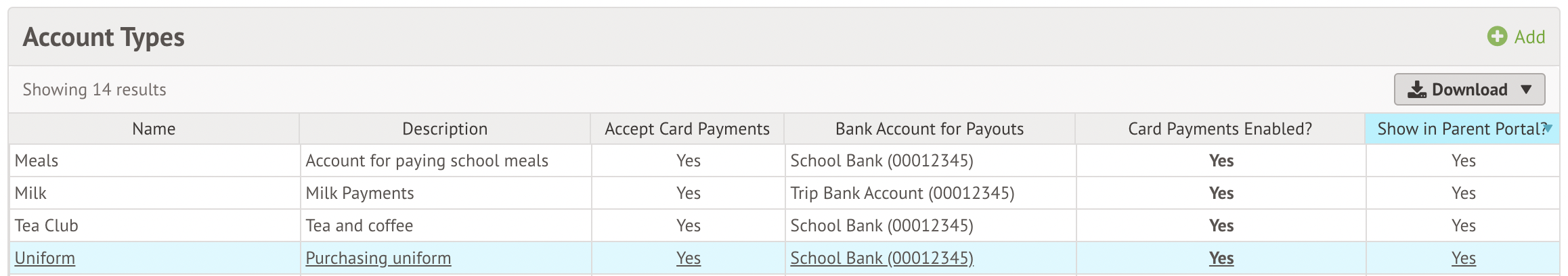Image resolution: width=1568 pixels, height=276 pixels.
Task: Sort by the Description column header
Action: pos(445,129)
